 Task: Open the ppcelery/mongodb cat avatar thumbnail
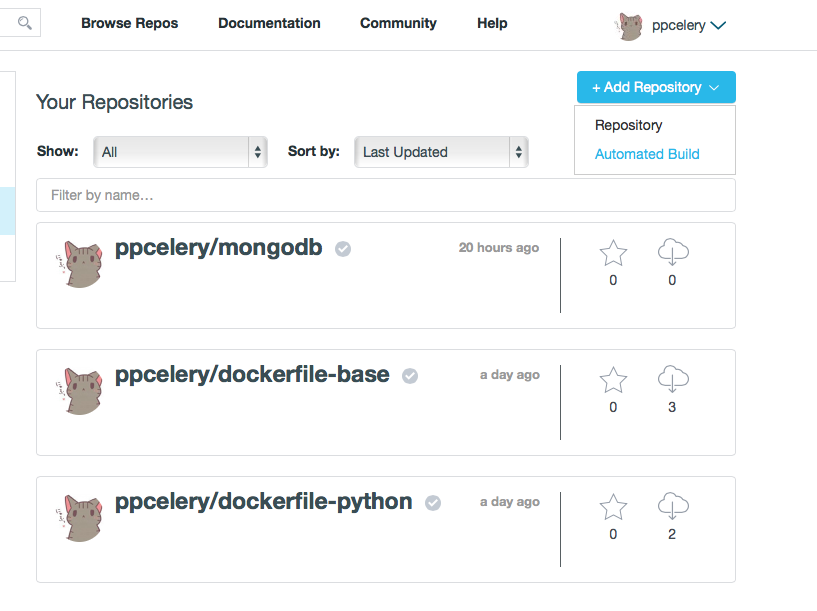click(83, 264)
